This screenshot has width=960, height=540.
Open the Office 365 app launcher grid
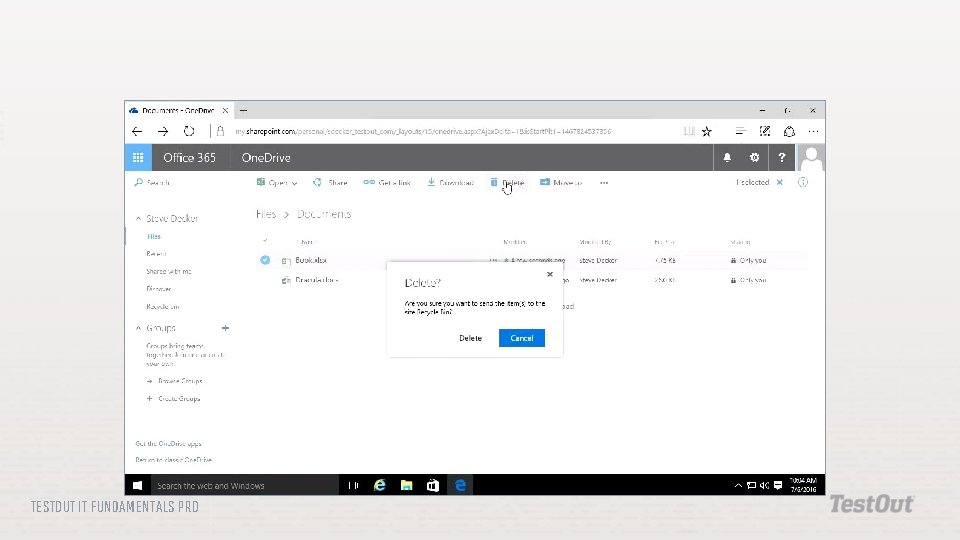click(x=138, y=157)
